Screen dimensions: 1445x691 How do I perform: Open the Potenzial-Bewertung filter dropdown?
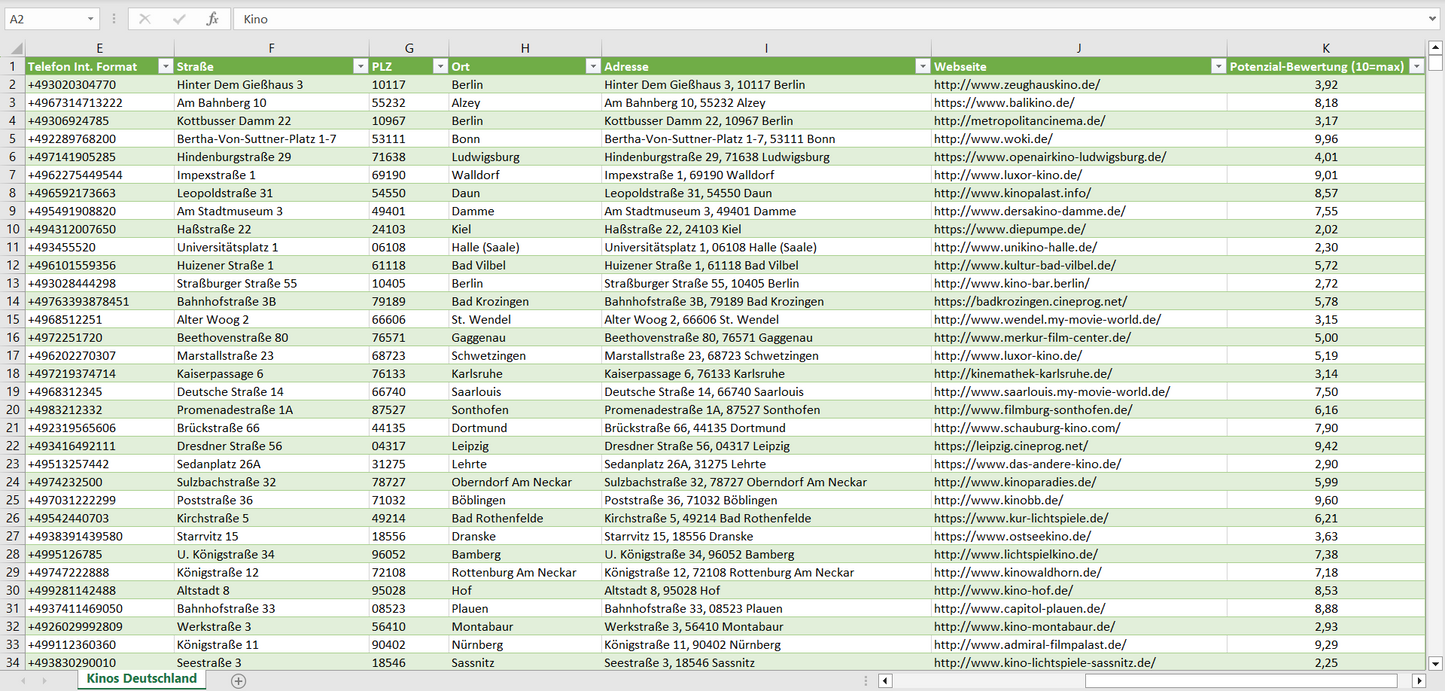(1416, 66)
